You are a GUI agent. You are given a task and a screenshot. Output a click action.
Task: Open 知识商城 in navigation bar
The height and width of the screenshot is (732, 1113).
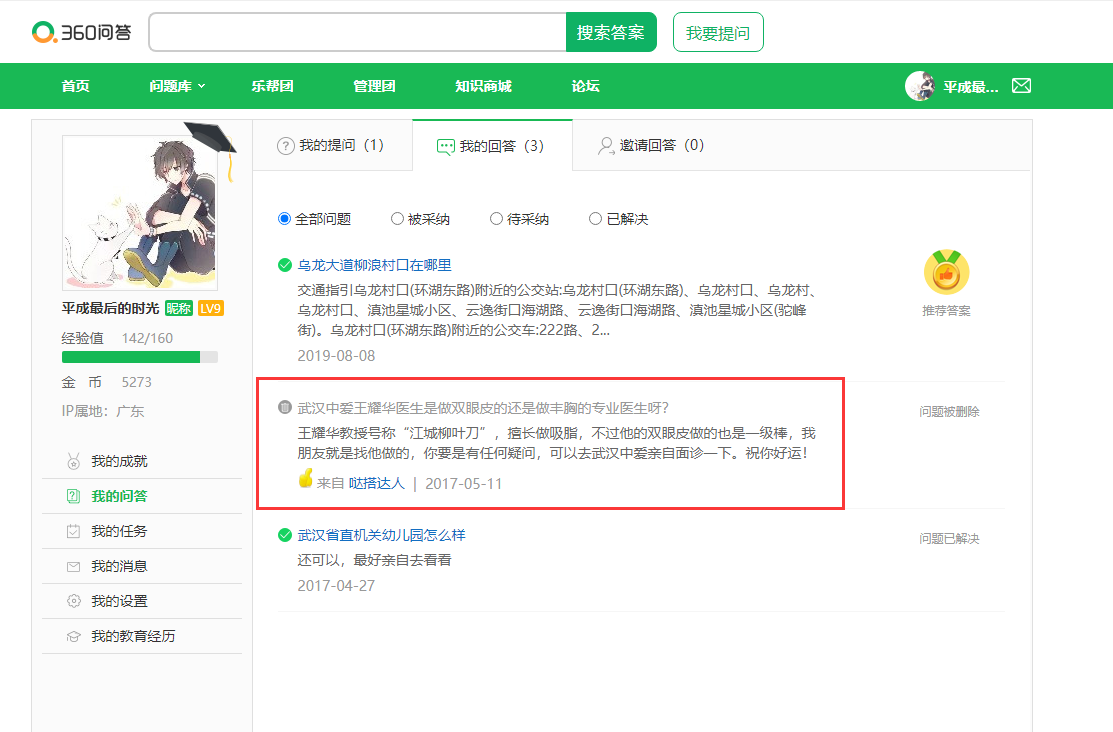pyautogui.click(x=483, y=86)
